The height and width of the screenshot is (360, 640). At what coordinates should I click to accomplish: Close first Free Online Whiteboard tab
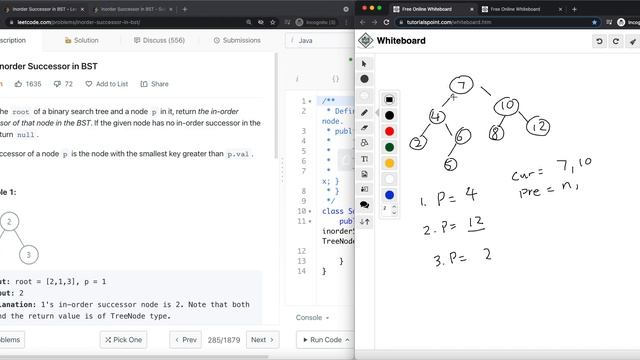pyautogui.click(x=472, y=9)
